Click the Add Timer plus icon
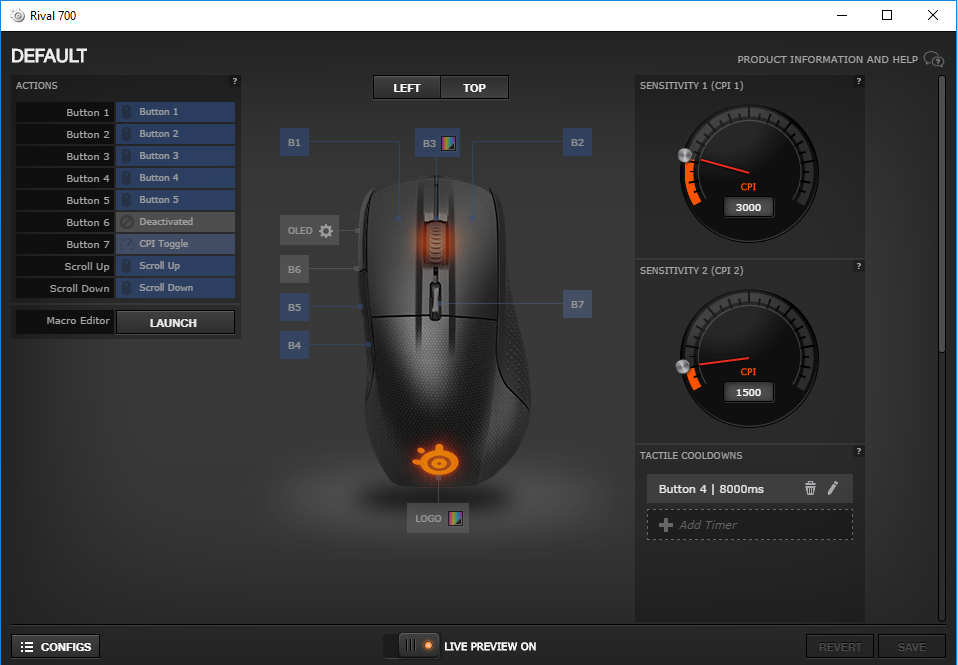This screenshot has height=665, width=958. [x=666, y=525]
